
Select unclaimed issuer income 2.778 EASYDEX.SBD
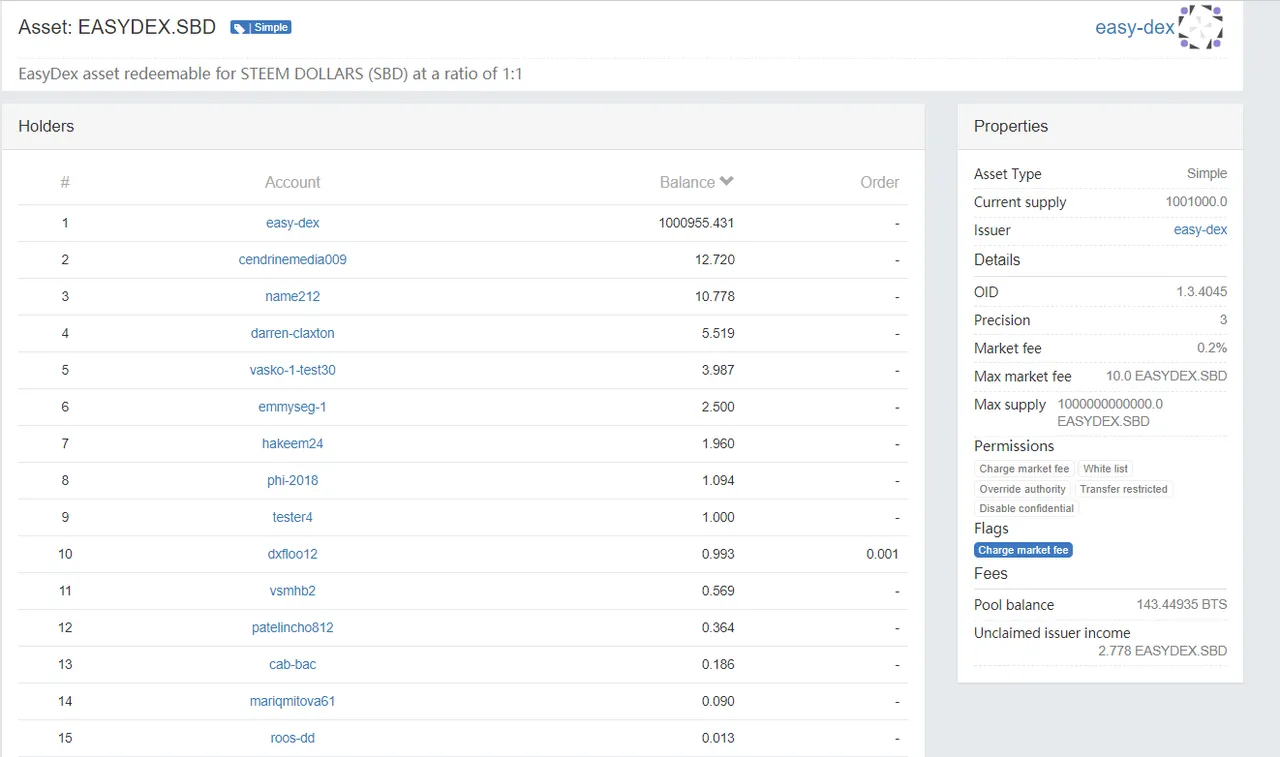tap(1162, 651)
